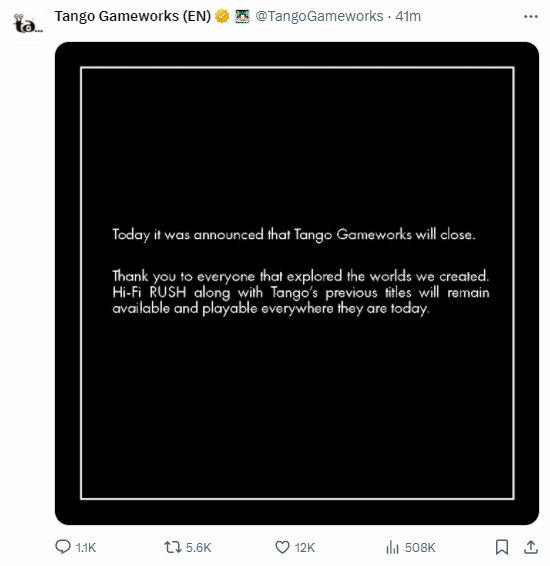Like the tweet with the heart icon

[282, 547]
